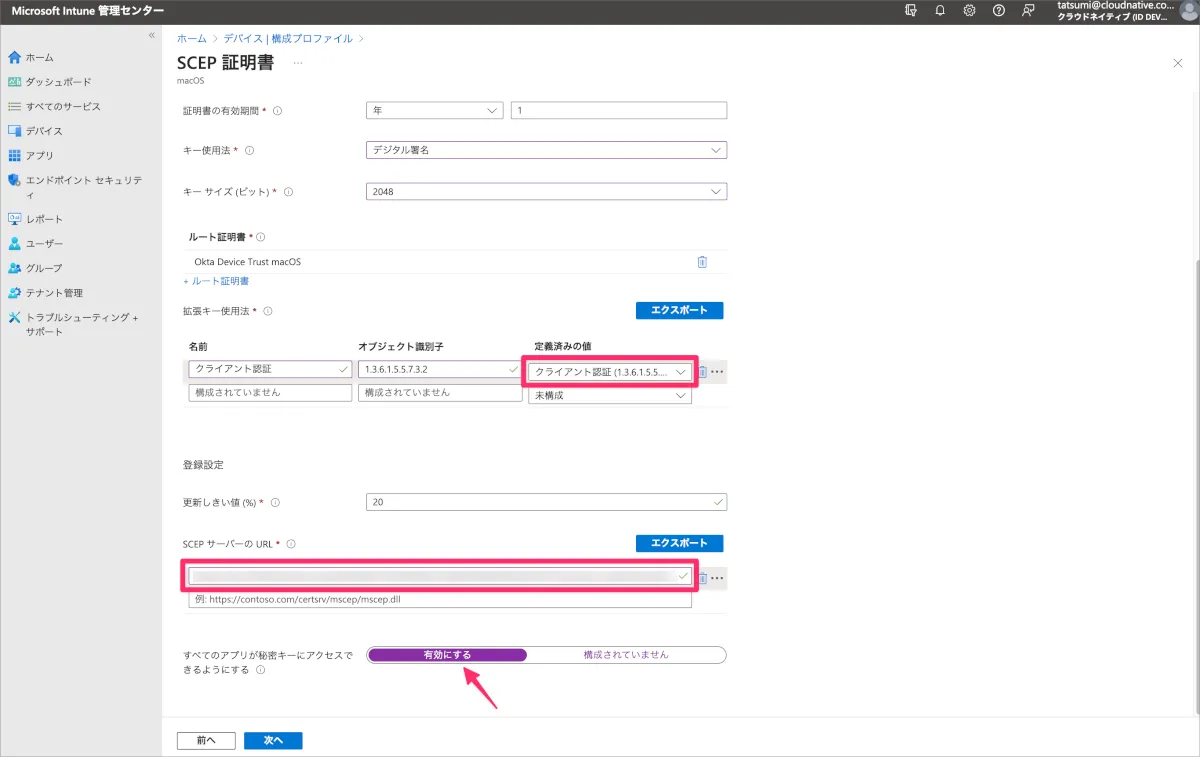Screen dimensions: 1200x757
Task: Click the + ルート証明書 link
Action: (216, 281)
